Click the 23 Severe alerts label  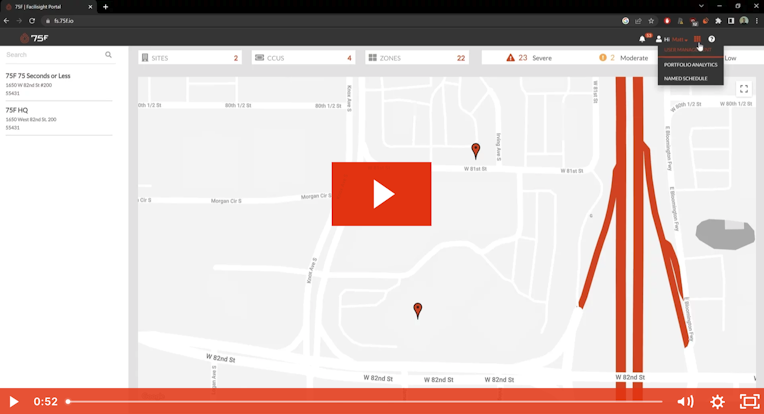pyautogui.click(x=535, y=57)
